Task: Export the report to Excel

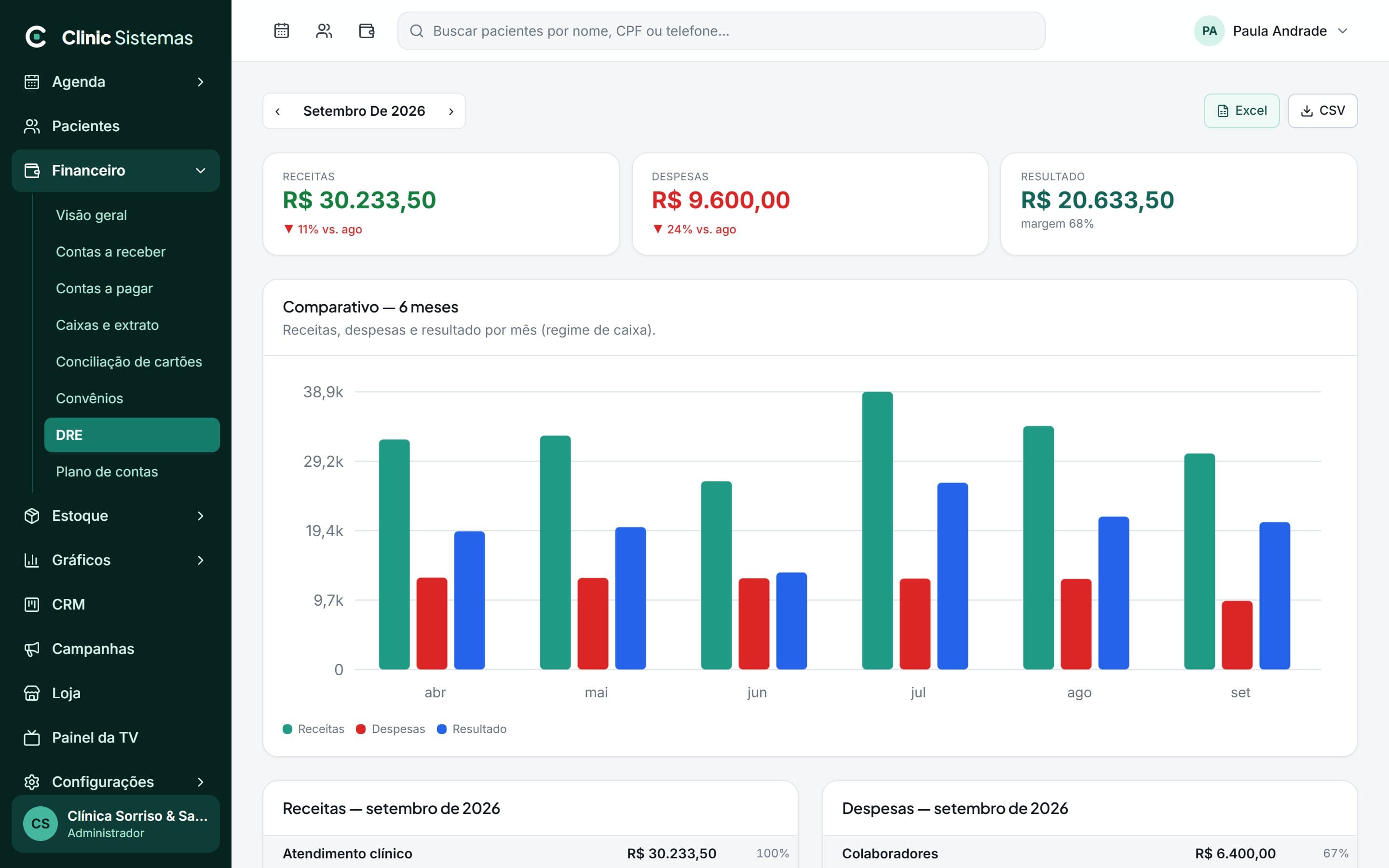Action: [1241, 111]
